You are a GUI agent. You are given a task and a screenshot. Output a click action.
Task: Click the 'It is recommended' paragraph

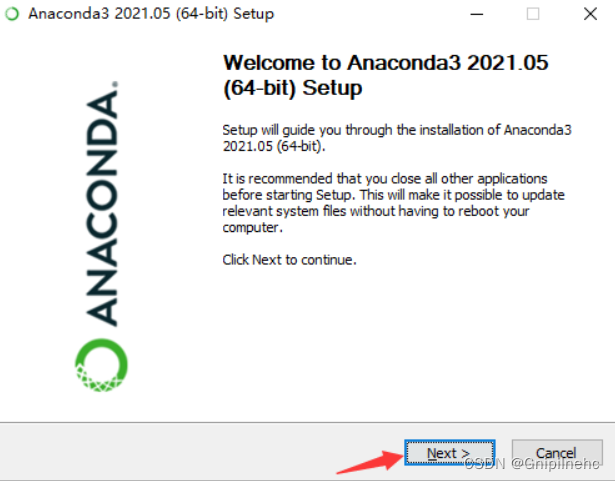pos(393,203)
